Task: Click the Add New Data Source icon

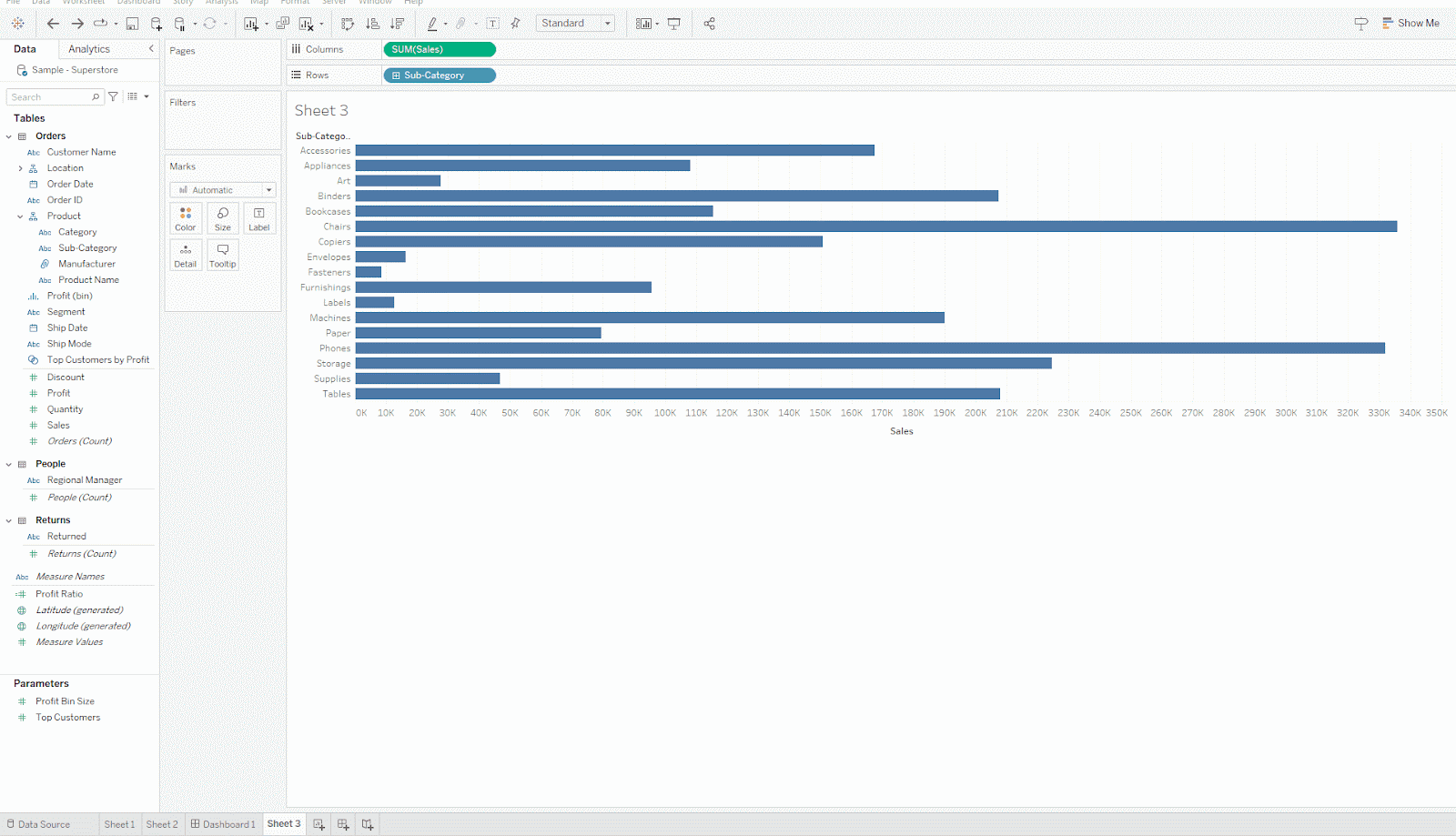Action: (157, 24)
